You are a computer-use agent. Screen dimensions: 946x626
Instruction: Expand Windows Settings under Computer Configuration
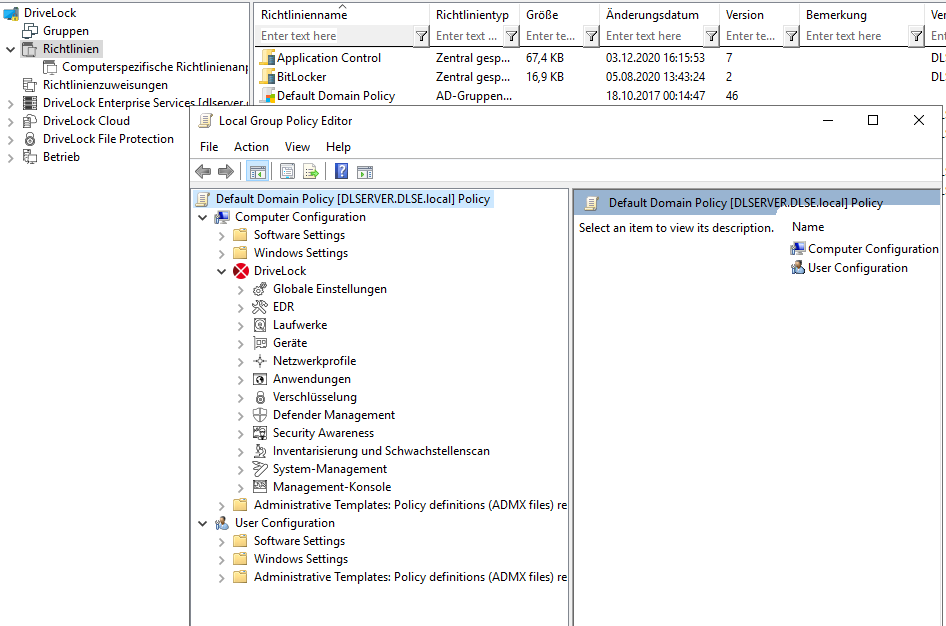[x=221, y=254]
